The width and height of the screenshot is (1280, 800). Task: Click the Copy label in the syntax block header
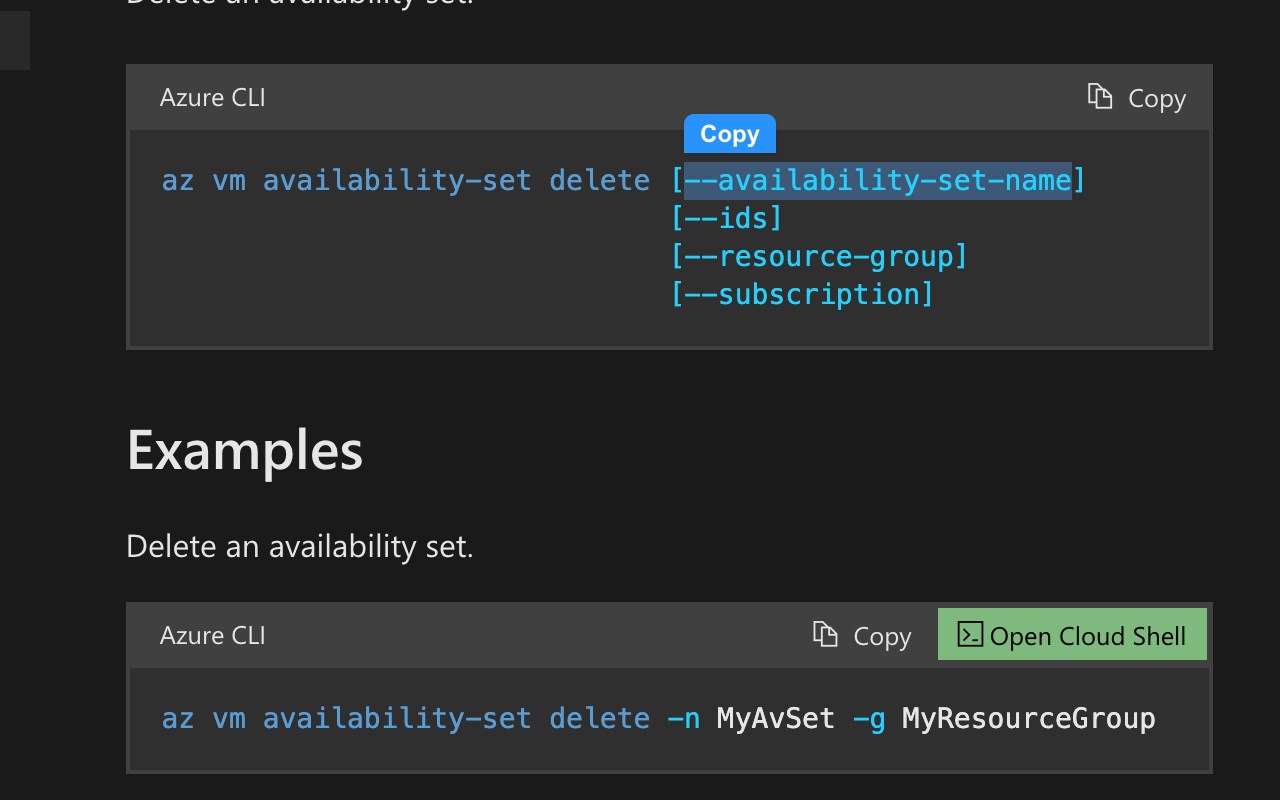click(x=1157, y=98)
